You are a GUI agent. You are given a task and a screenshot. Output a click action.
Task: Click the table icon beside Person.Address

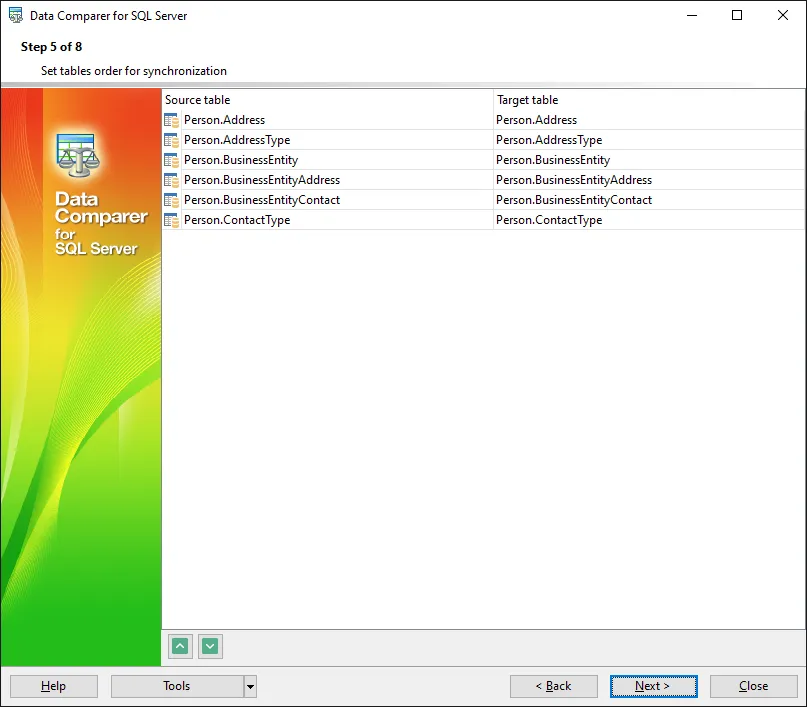point(171,120)
